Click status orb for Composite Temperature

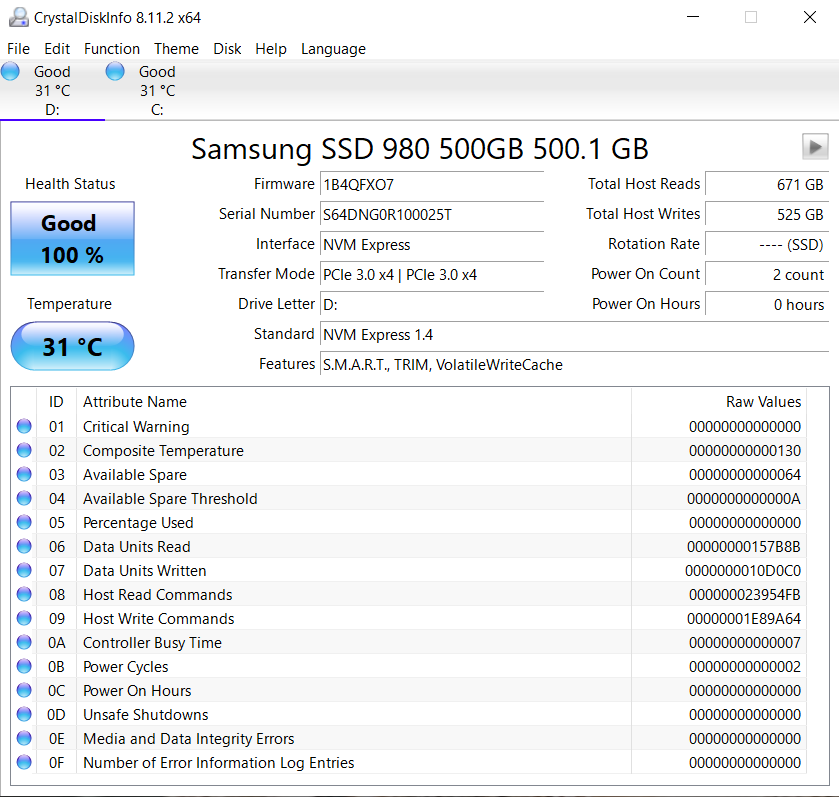pyautogui.click(x=24, y=451)
